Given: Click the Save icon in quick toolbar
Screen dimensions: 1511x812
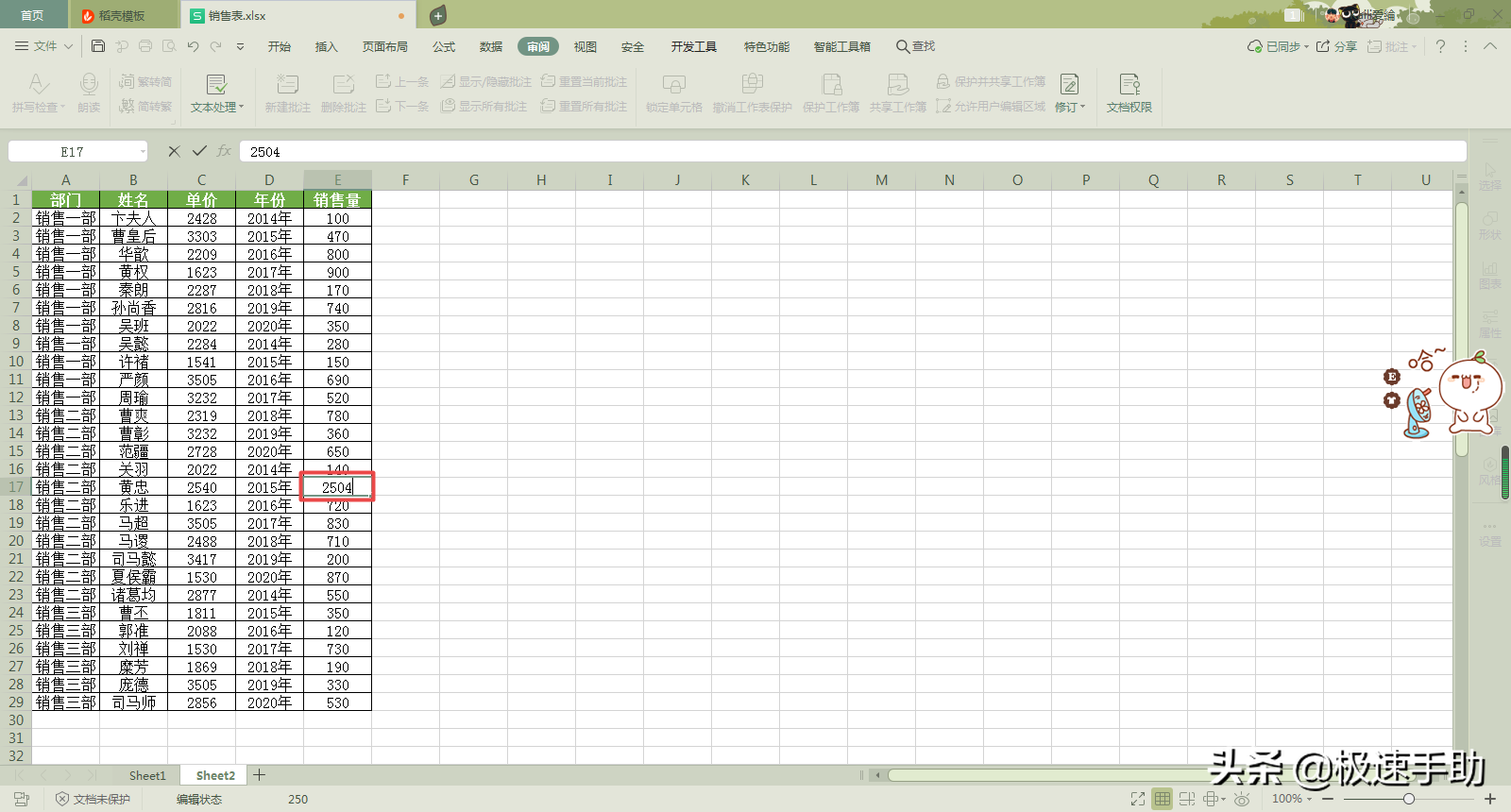Looking at the screenshot, I should (x=98, y=46).
